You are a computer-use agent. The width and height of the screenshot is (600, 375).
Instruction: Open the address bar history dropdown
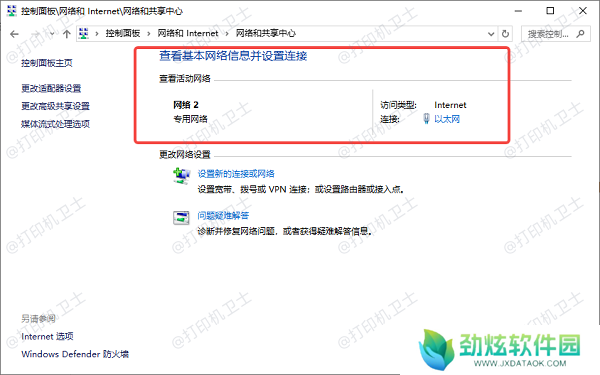coord(491,34)
